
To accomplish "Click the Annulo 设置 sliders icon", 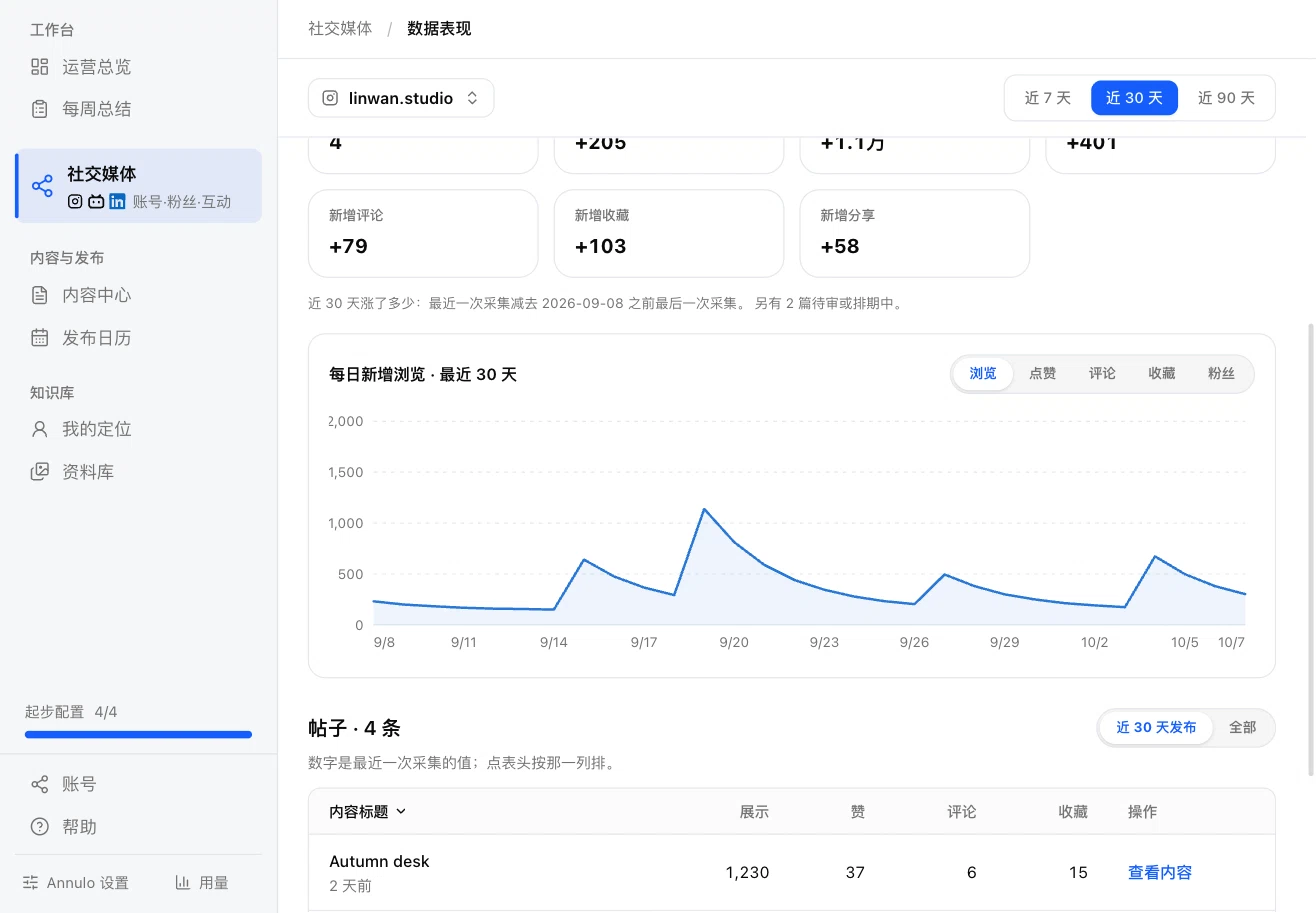I will pyautogui.click(x=31, y=882).
